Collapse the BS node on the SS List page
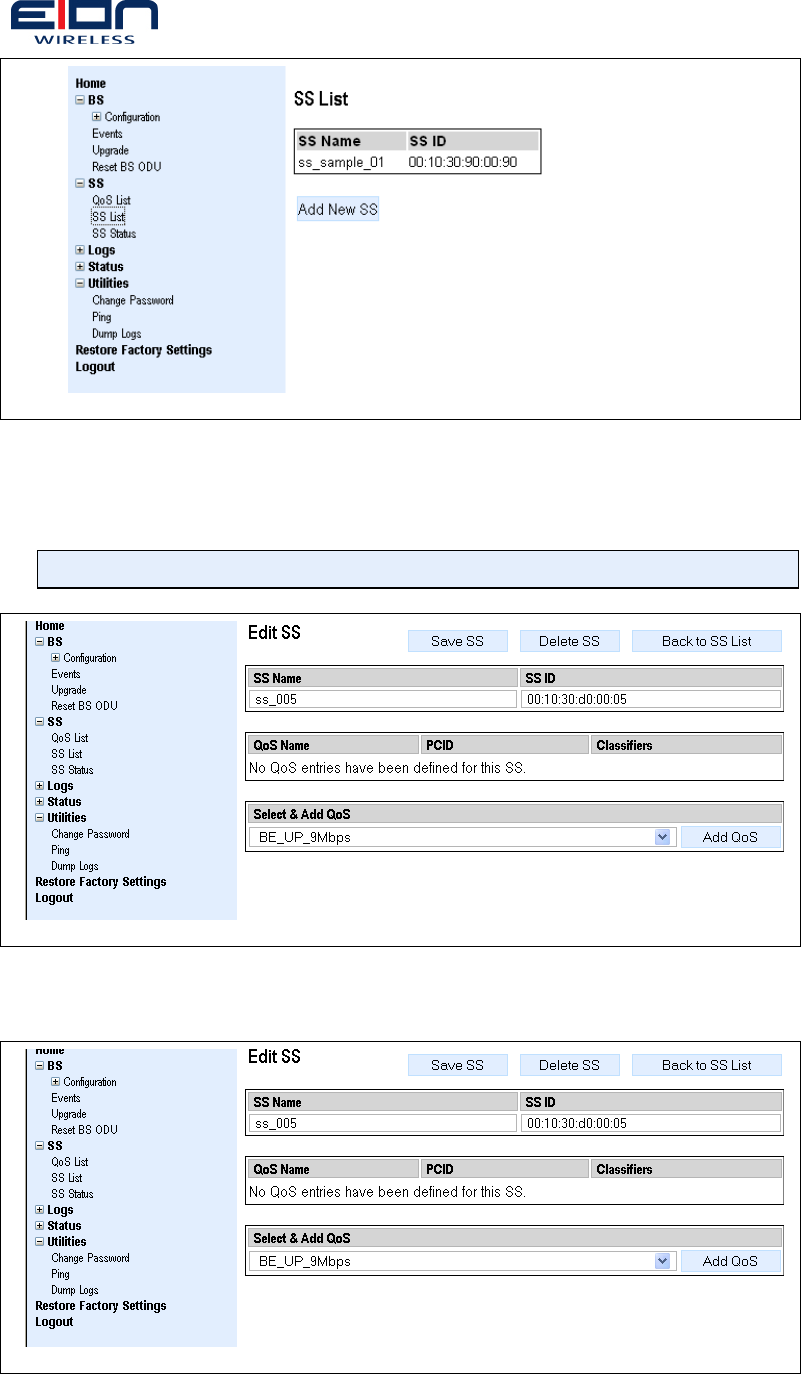 click(x=80, y=100)
